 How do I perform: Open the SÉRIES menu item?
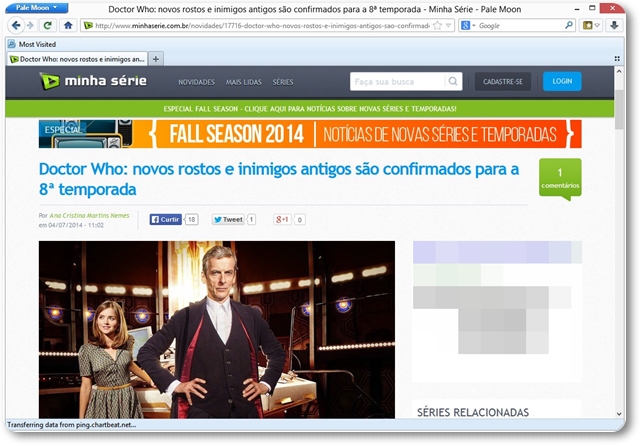point(283,82)
